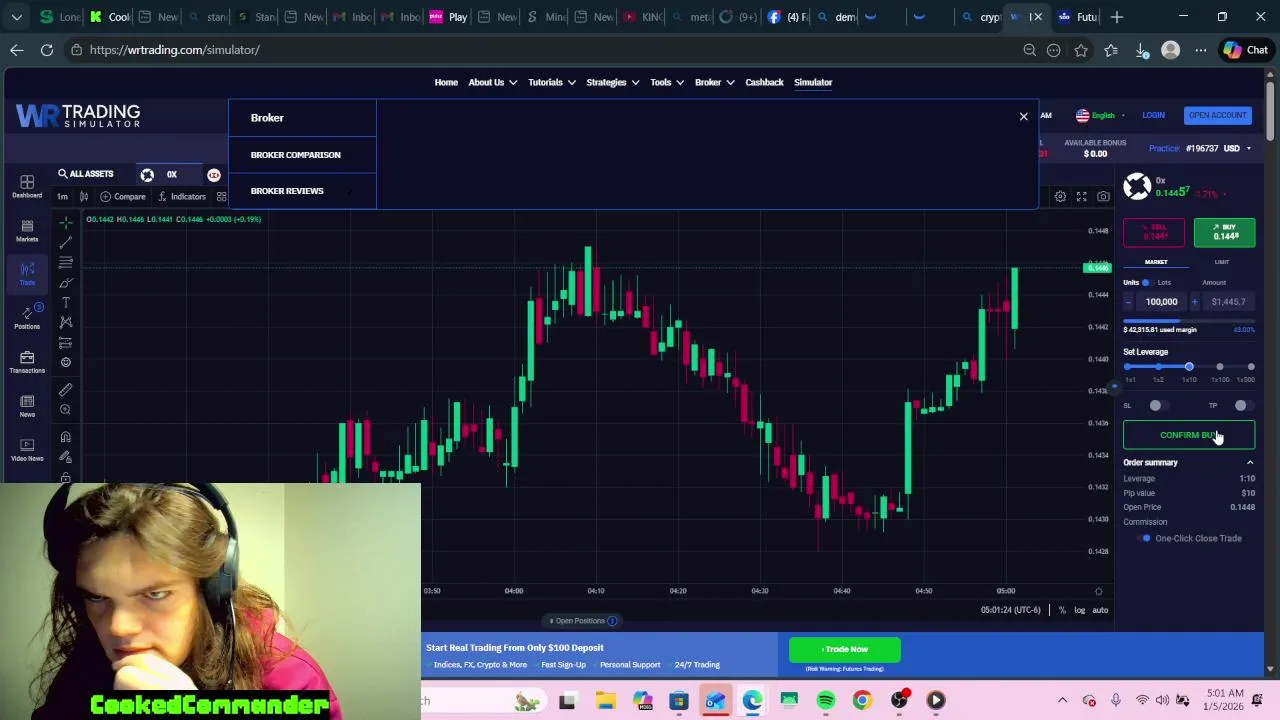Select the Fibonacci lines drawing tool
The image size is (1280, 720).
point(65,262)
